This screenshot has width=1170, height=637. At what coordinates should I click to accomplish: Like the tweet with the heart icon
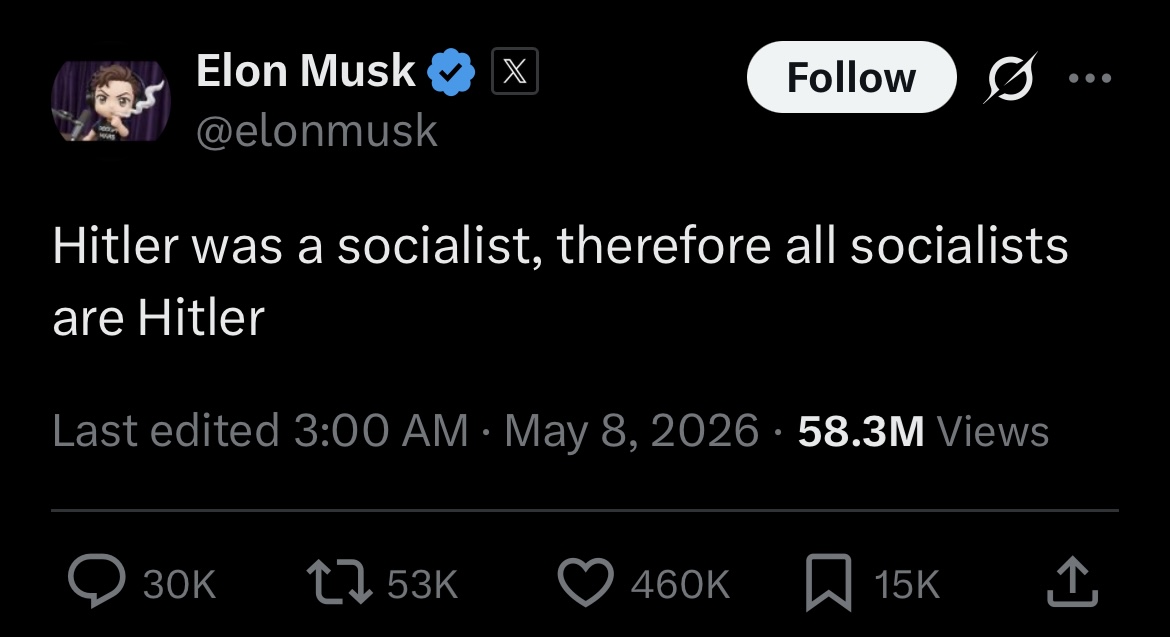(586, 583)
